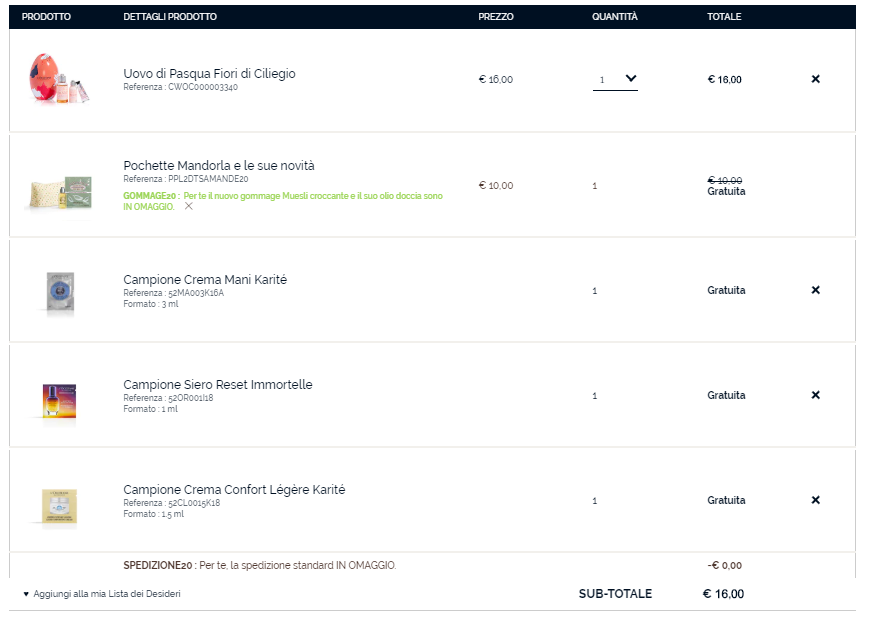Open Campione Crema Mani Karité thumbnail
The image size is (877, 637).
tap(60, 292)
